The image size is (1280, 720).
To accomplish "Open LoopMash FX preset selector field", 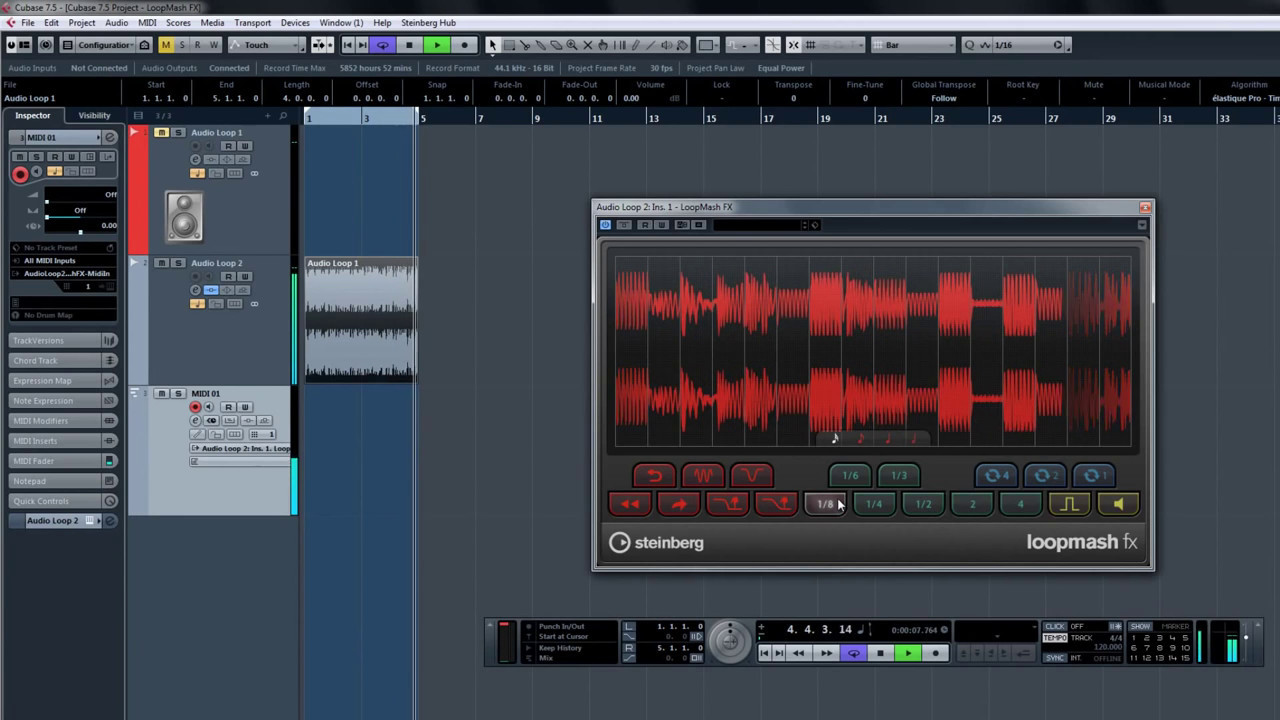I will click(x=760, y=225).
